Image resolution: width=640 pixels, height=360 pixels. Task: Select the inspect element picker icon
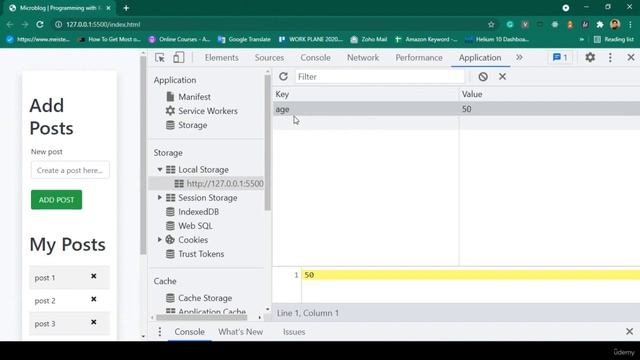tap(160, 58)
